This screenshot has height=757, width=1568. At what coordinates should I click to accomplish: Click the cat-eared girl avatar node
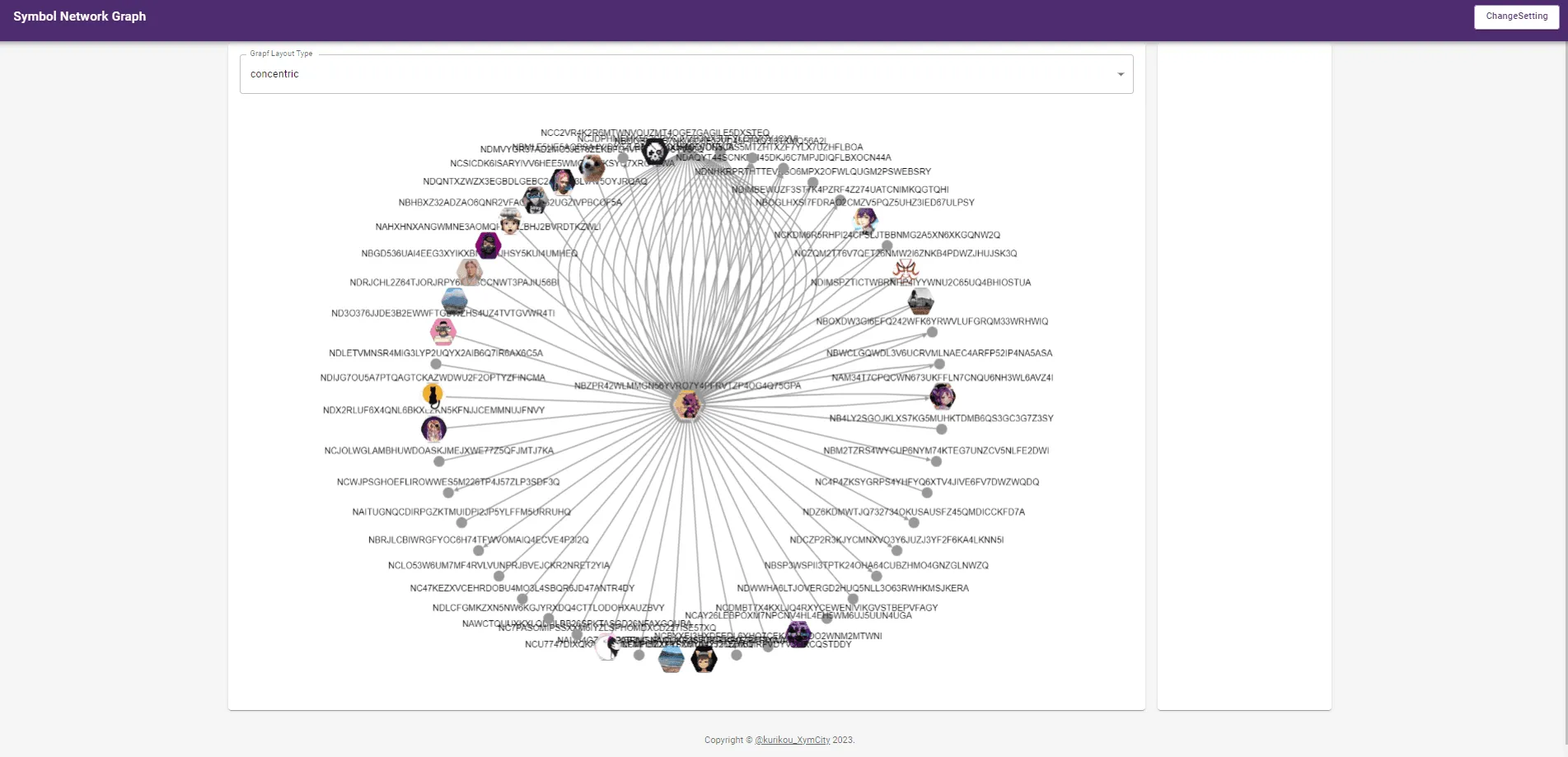click(942, 396)
